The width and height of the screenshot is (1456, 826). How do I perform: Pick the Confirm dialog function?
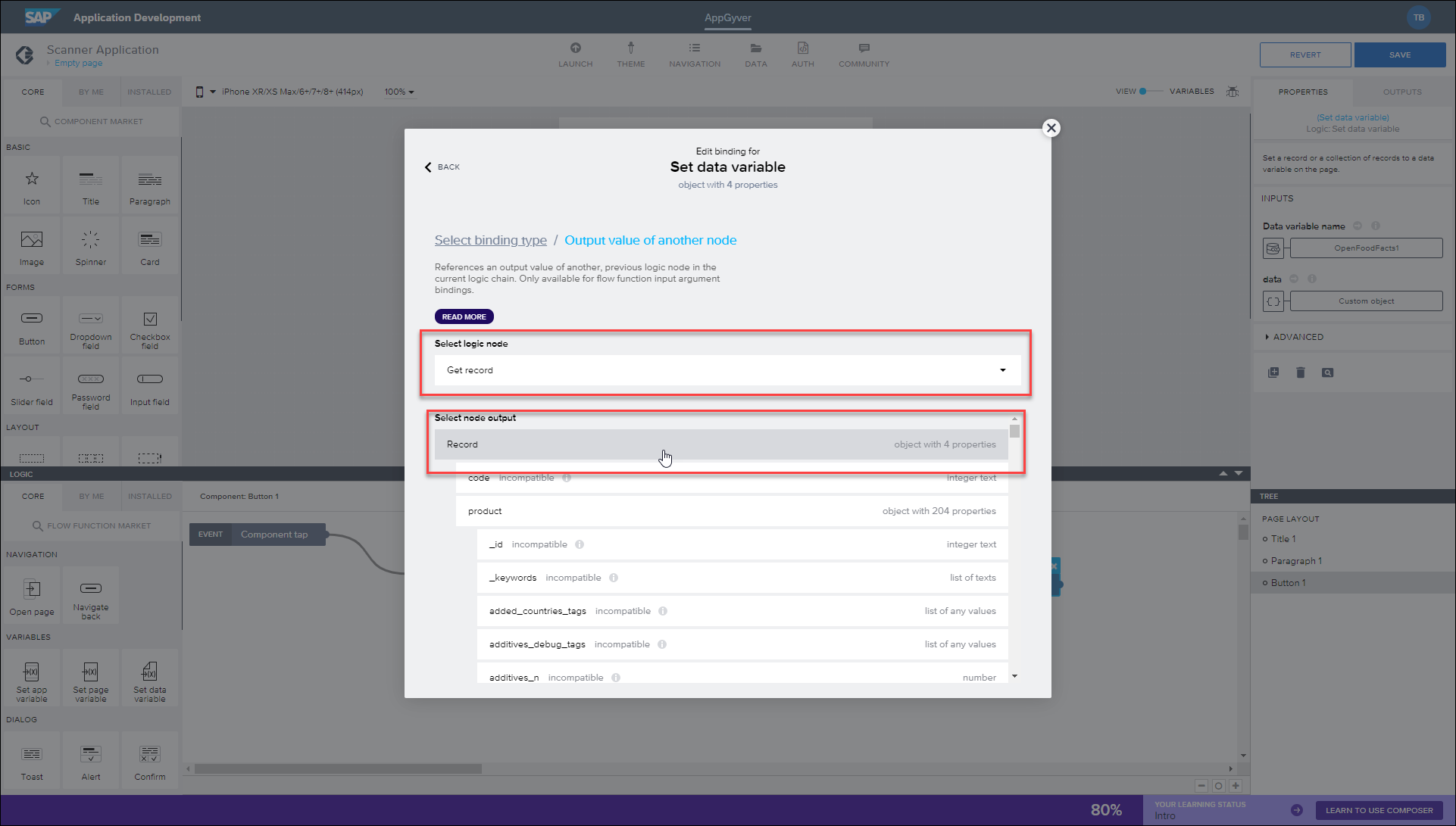click(150, 761)
